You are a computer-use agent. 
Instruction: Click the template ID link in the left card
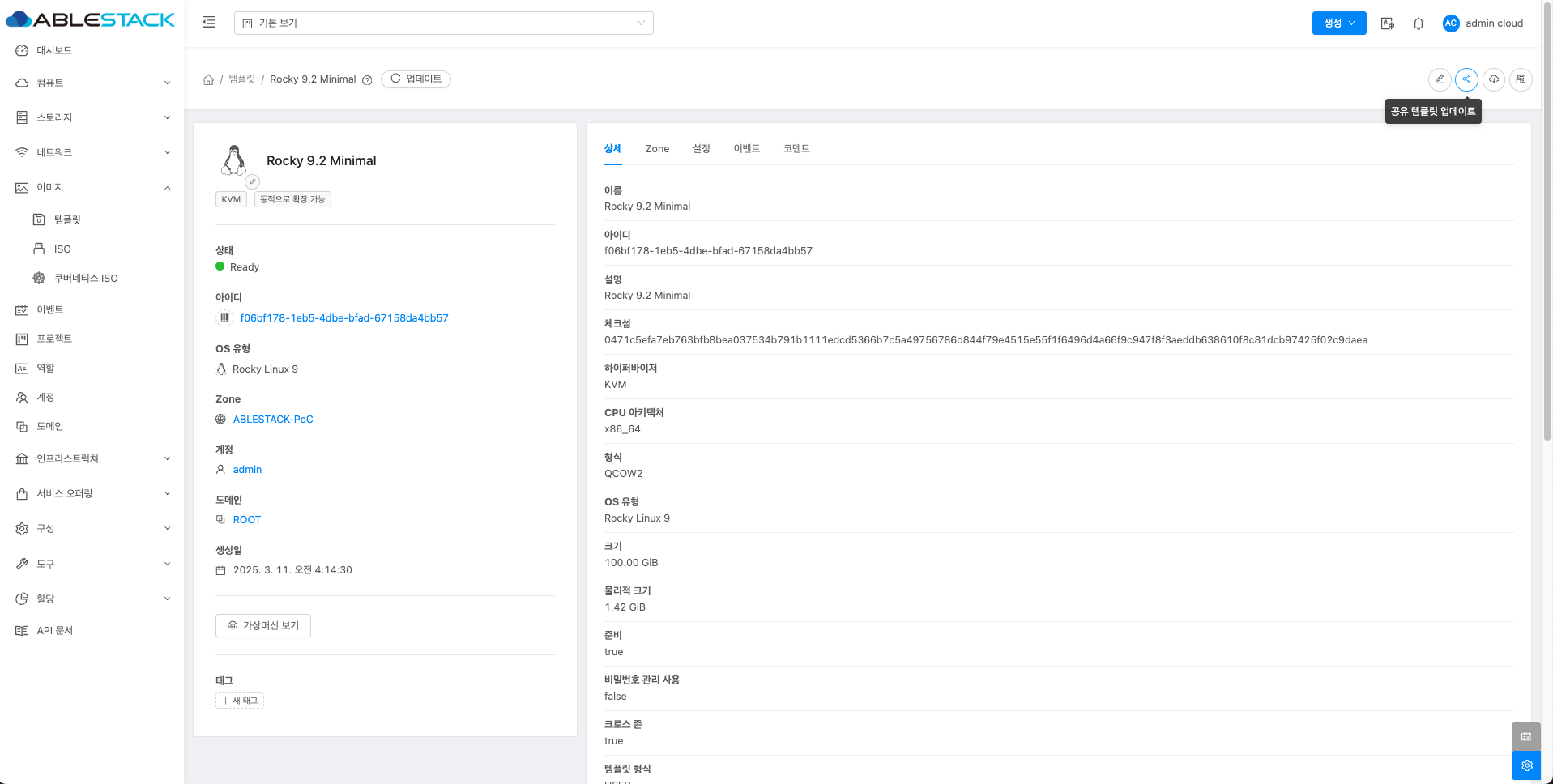point(344,318)
